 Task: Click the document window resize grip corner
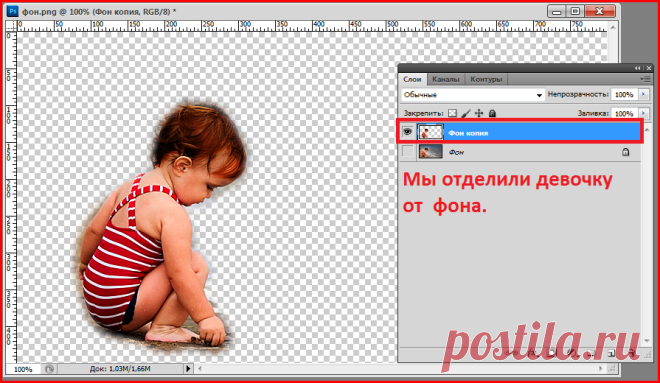point(612,369)
